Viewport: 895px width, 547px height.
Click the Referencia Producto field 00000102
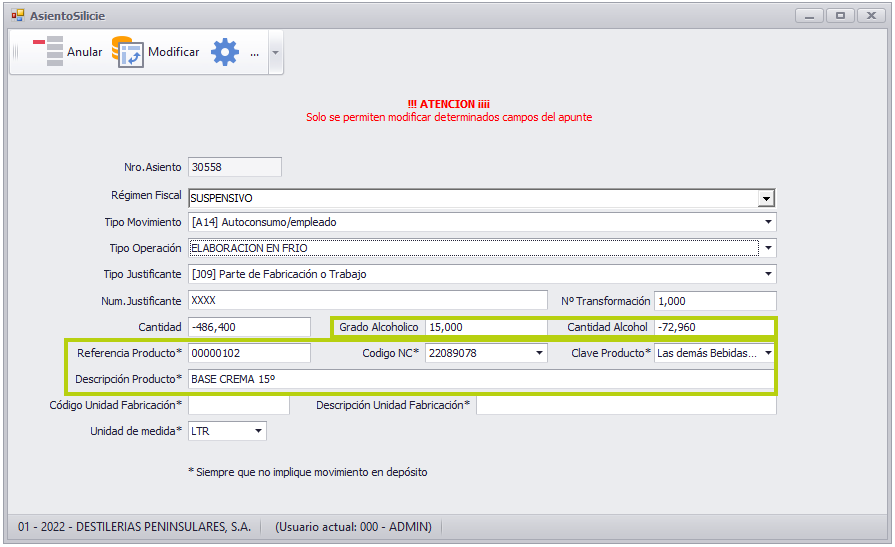pos(249,353)
